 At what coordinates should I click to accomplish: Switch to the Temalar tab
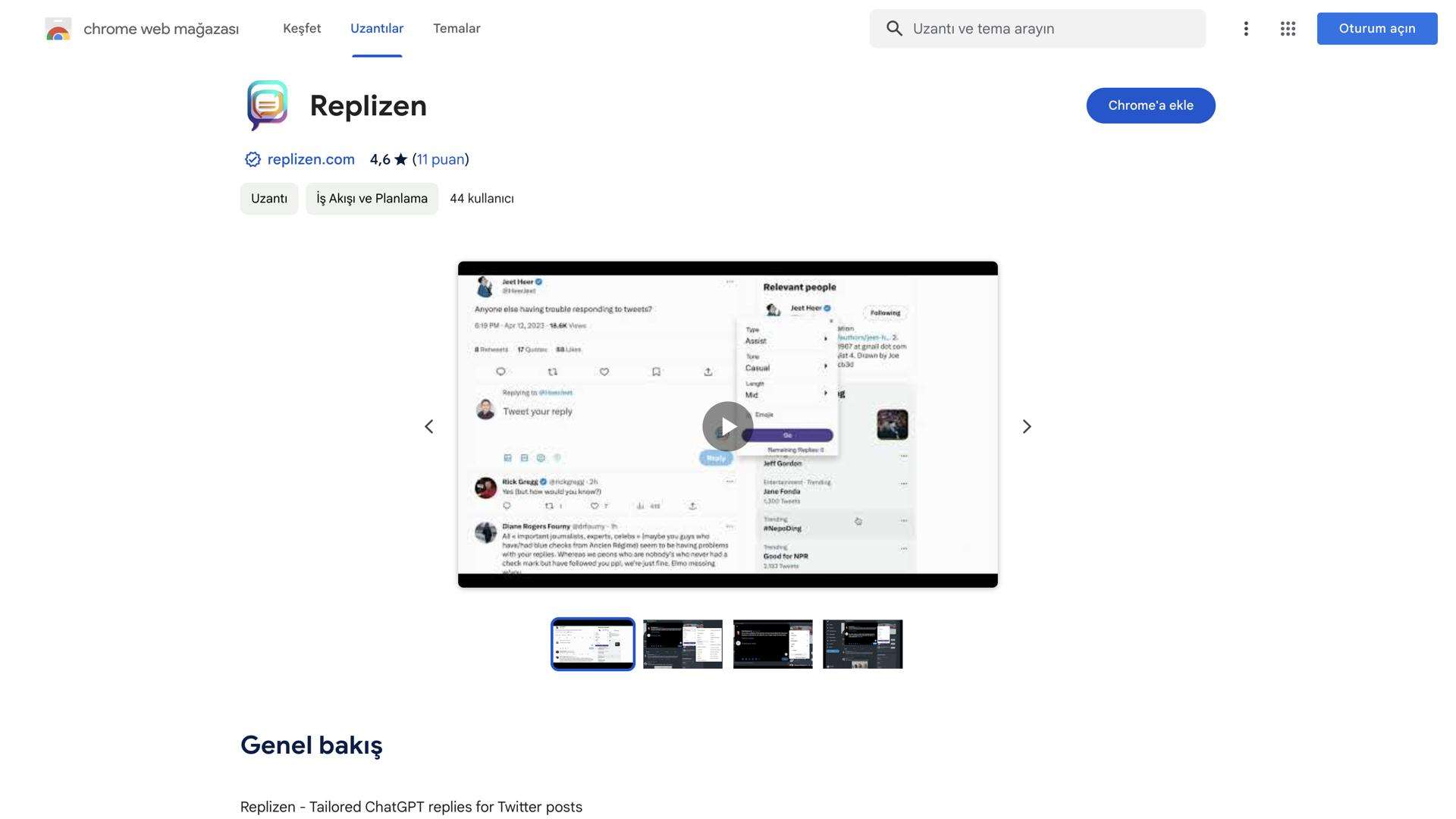coord(457,28)
